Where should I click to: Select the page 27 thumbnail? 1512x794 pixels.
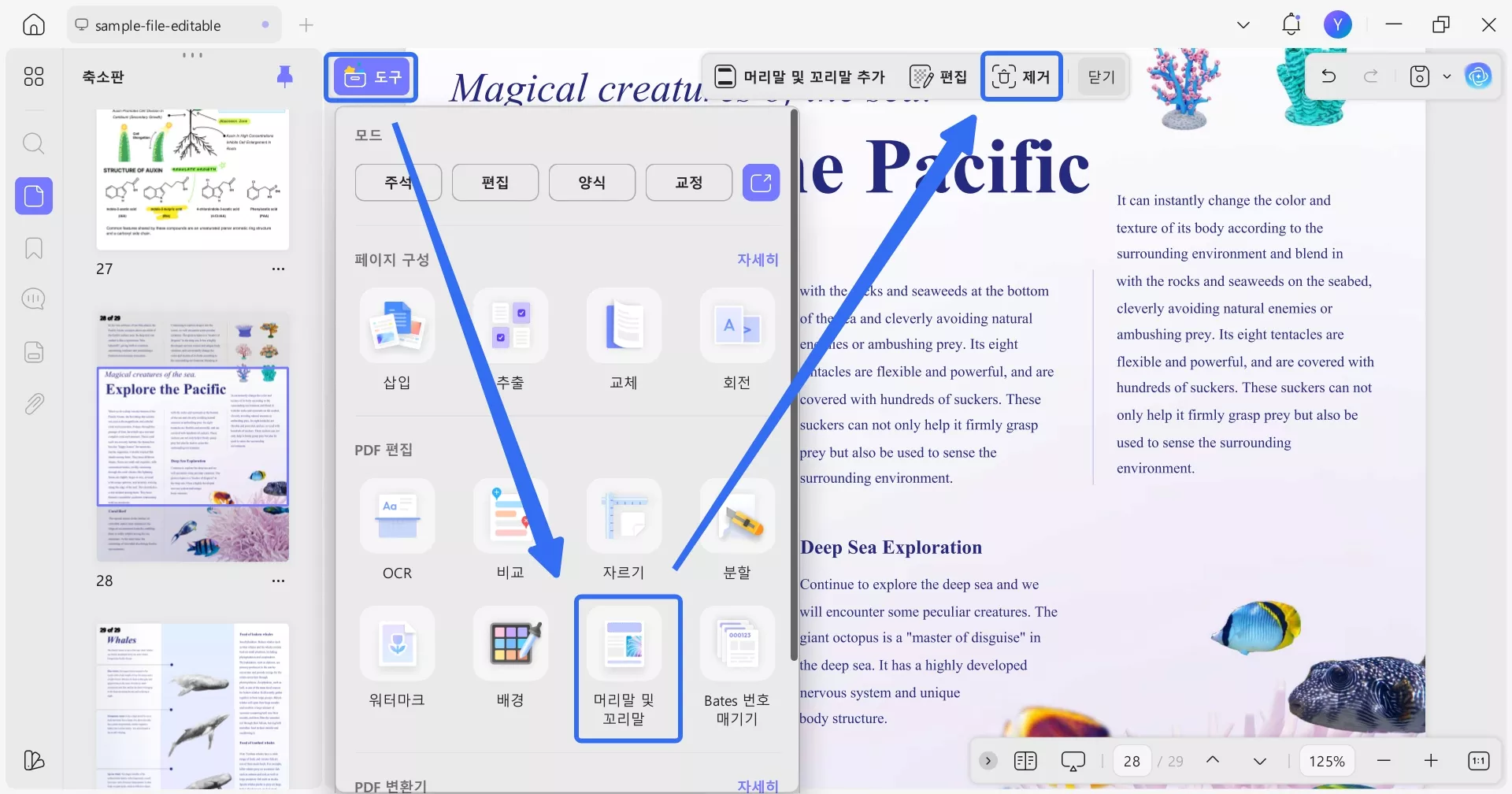pos(192,180)
